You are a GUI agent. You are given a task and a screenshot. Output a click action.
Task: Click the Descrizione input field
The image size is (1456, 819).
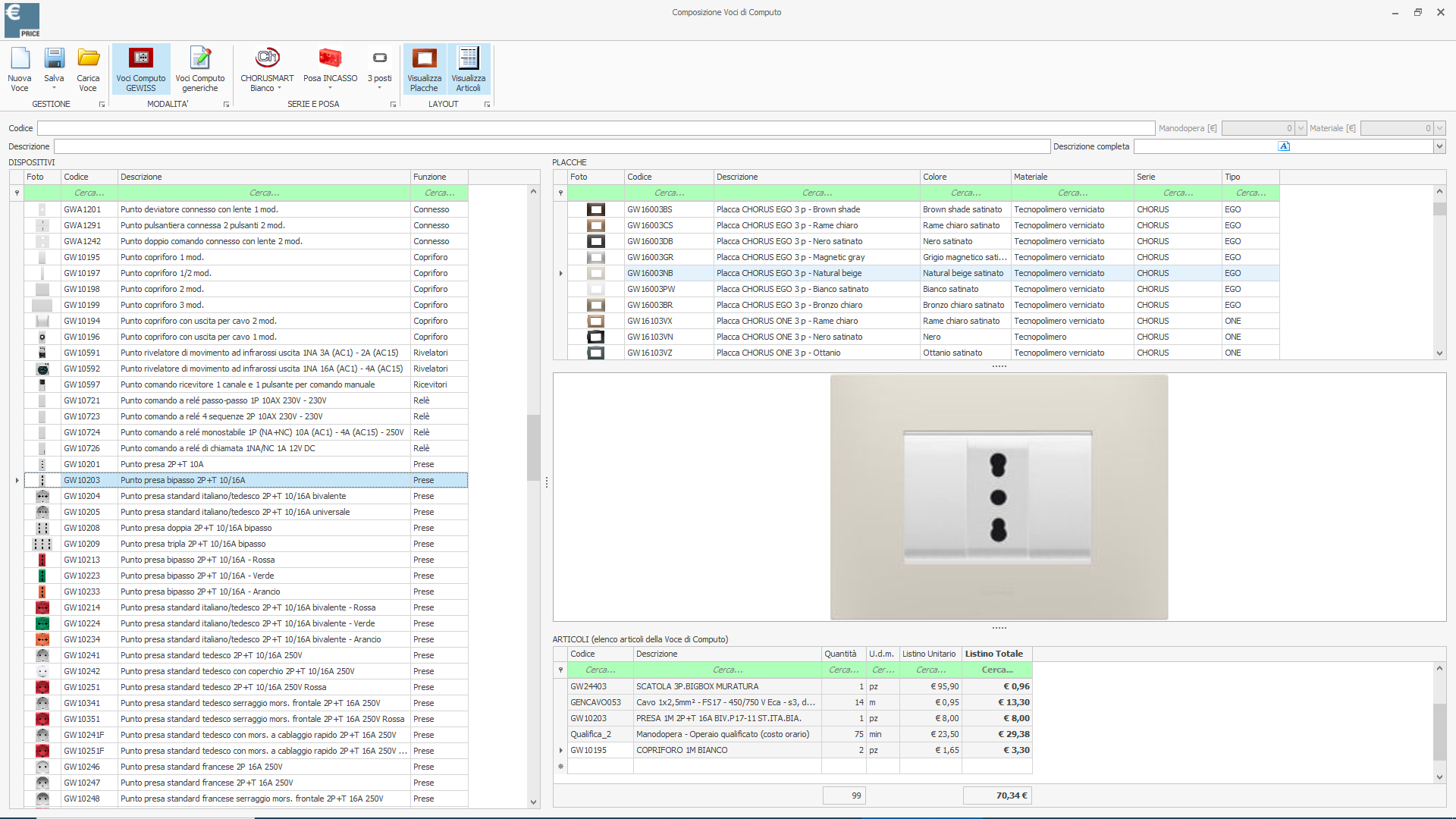(552, 146)
